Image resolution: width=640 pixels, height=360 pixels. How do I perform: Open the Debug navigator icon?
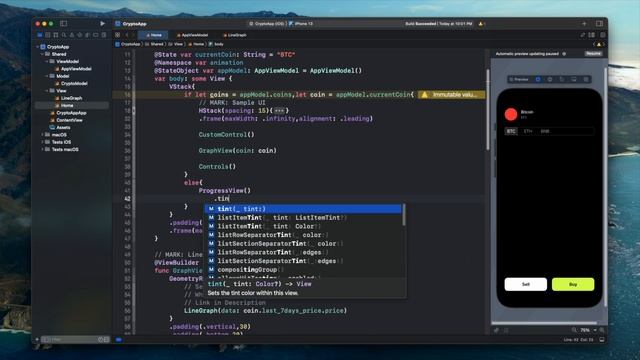(x=88, y=35)
